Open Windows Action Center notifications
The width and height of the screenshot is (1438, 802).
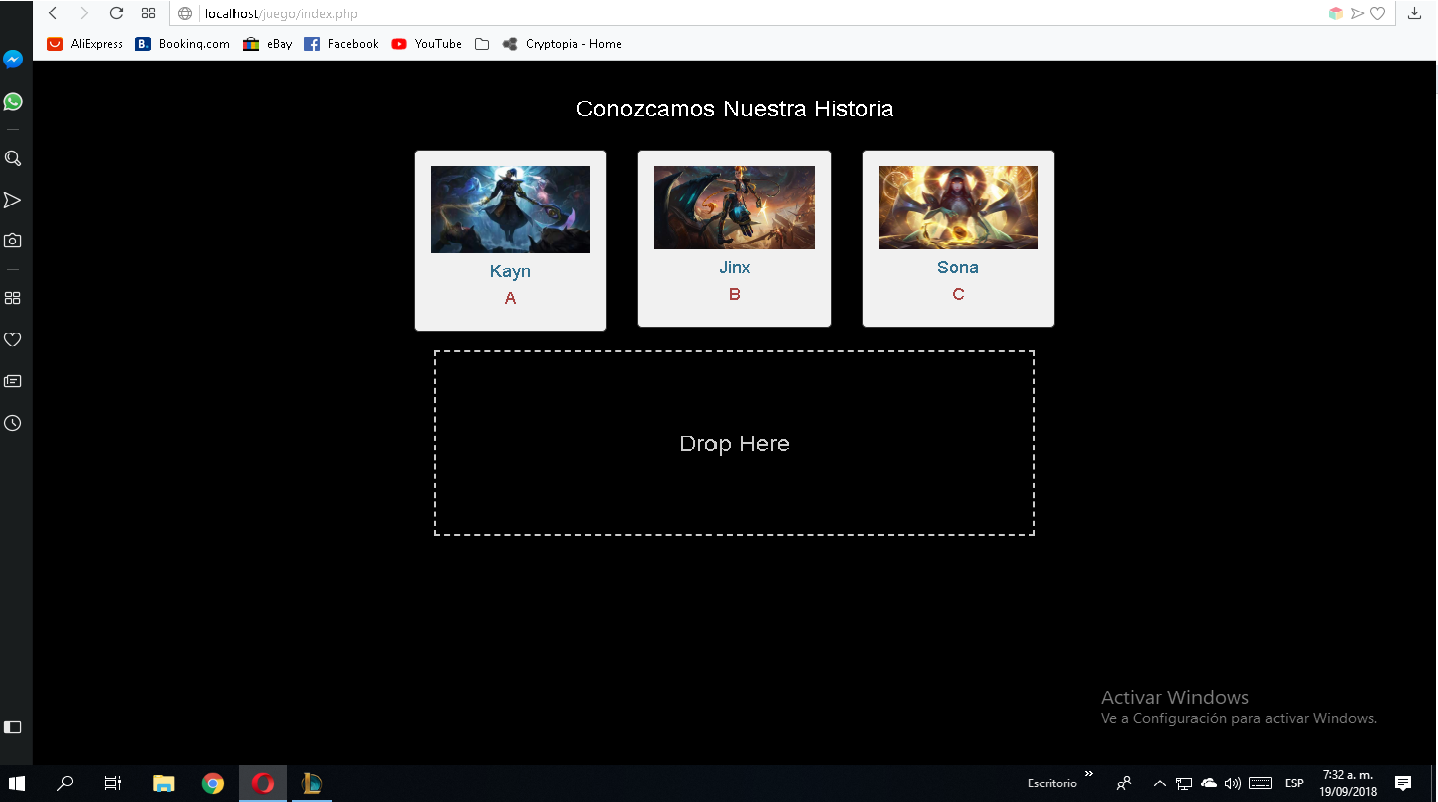[x=1403, y=783]
